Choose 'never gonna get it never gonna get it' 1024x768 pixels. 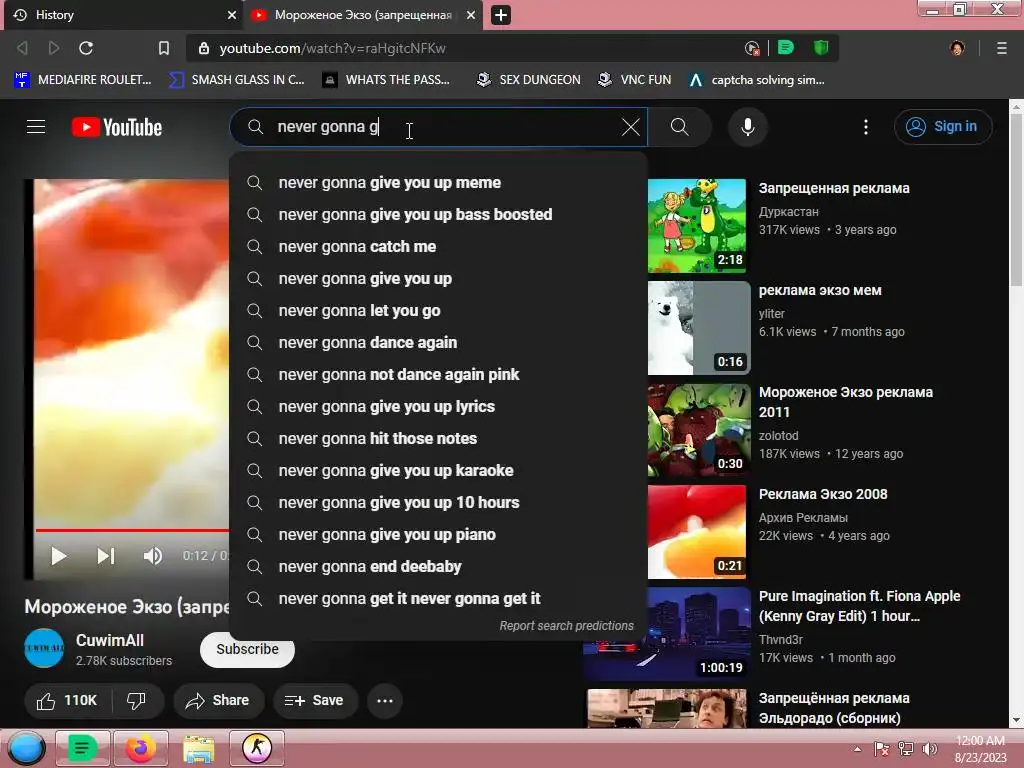438,599
